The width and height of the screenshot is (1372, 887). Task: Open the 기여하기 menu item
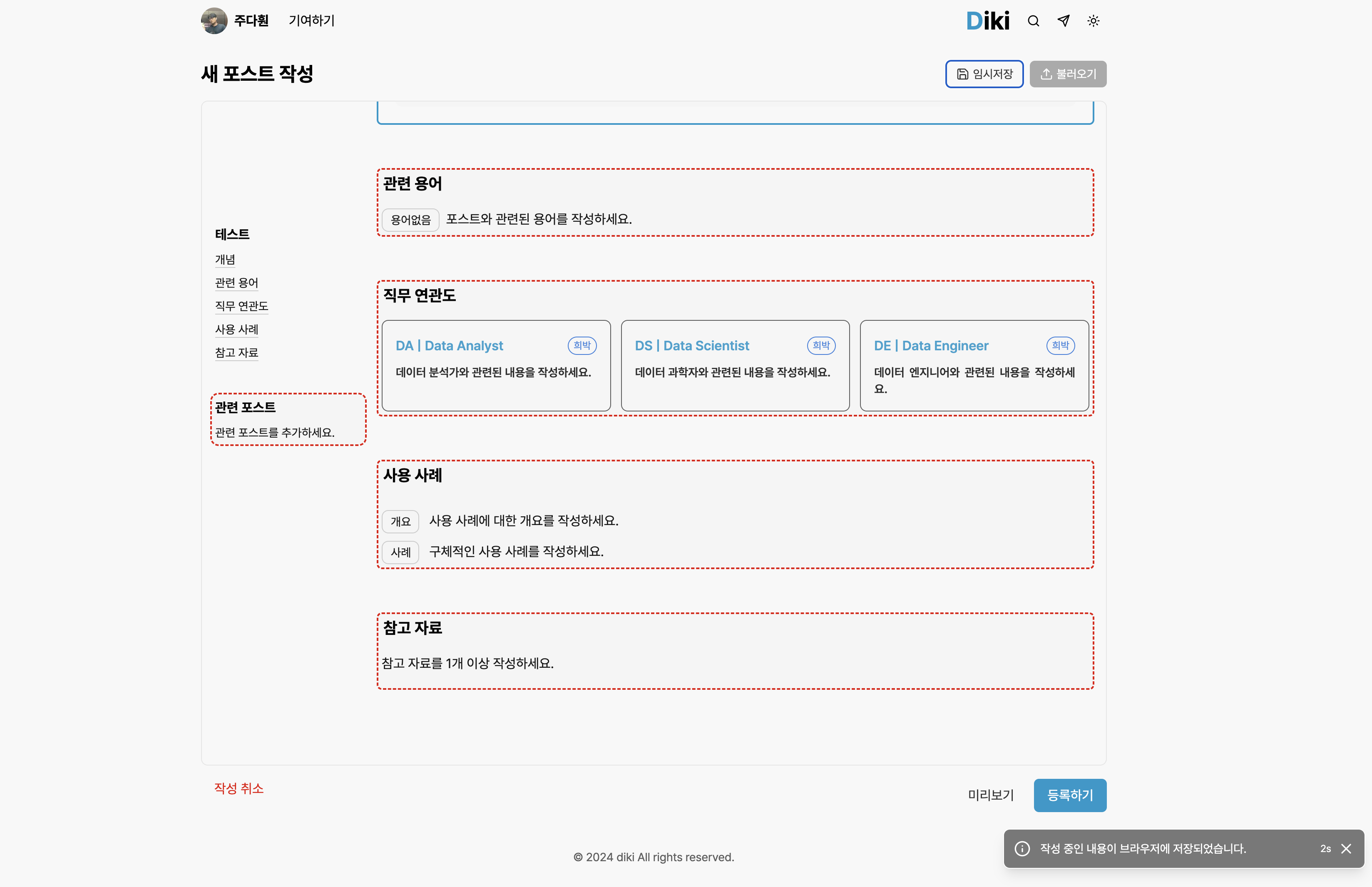[x=311, y=21]
